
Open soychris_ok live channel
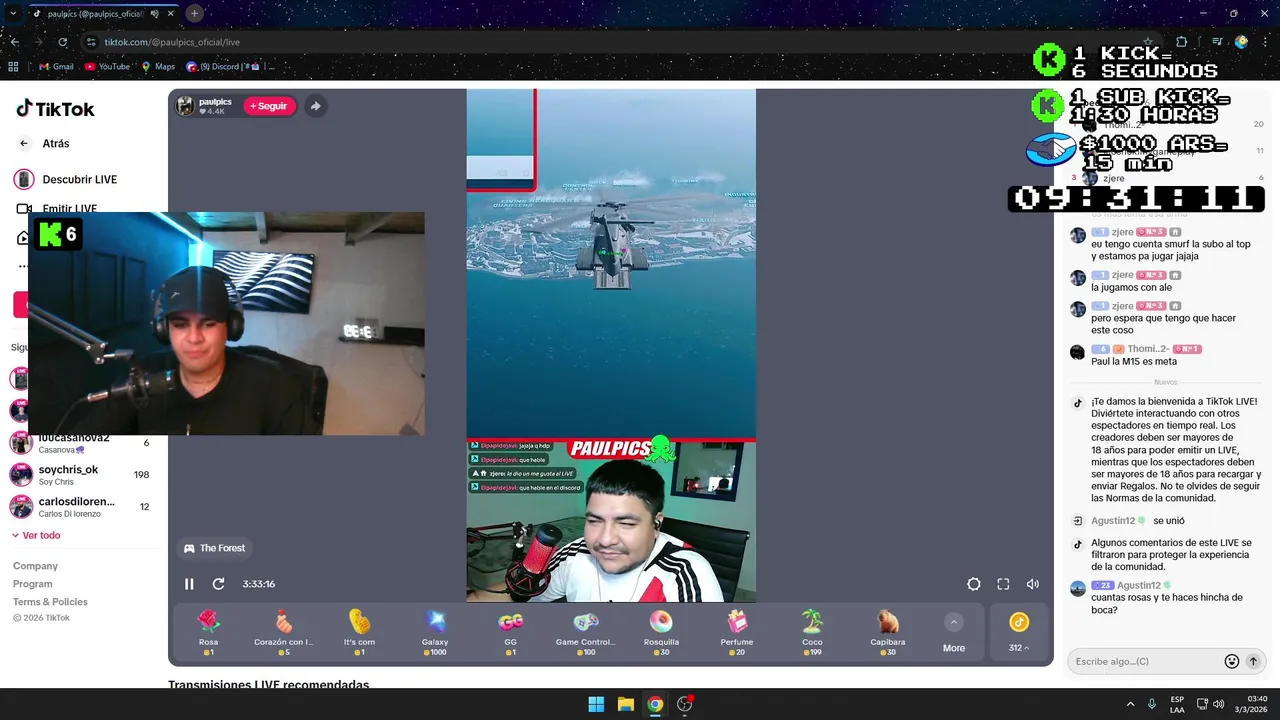coord(80,474)
